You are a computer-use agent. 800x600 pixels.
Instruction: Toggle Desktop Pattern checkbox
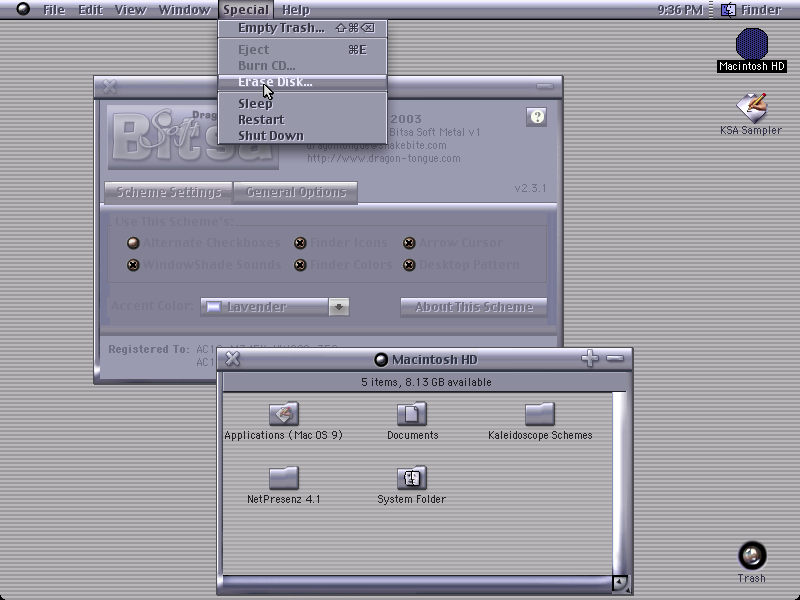coord(409,265)
